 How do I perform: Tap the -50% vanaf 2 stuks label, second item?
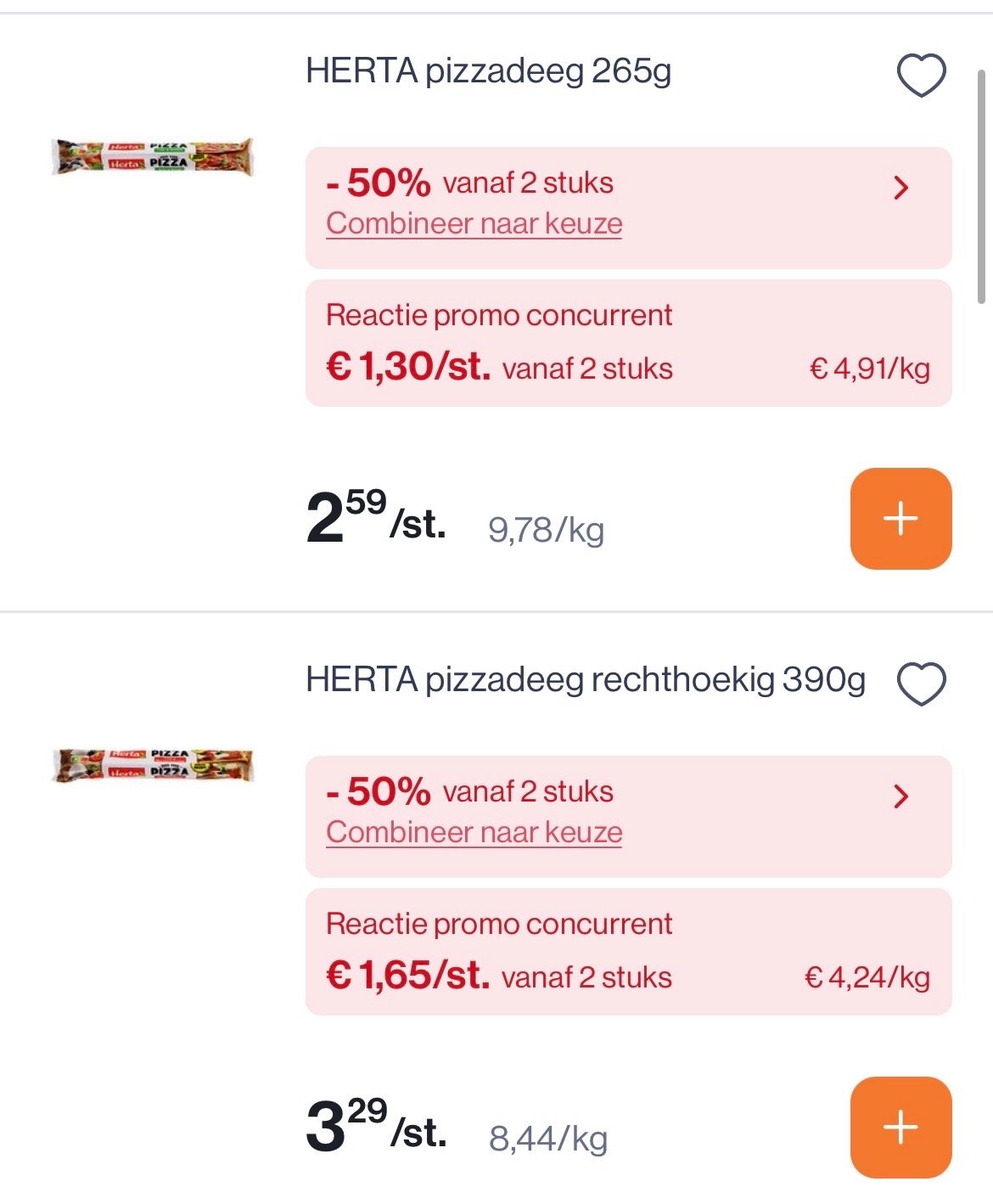pos(469,791)
